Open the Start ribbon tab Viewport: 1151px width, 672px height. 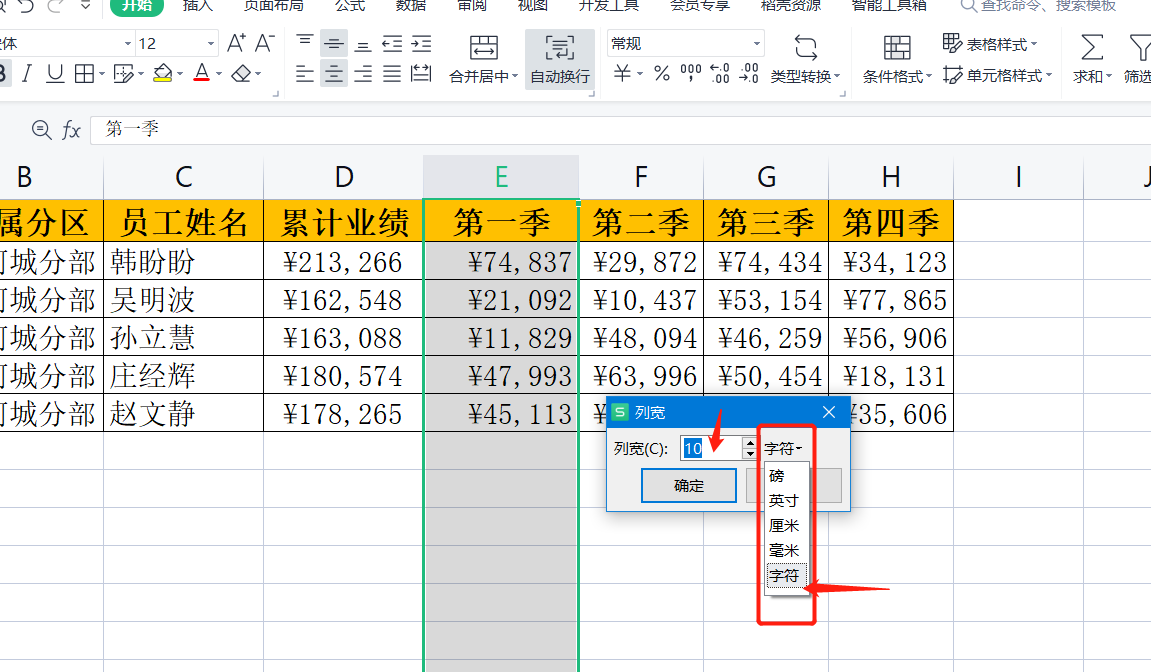click(x=137, y=6)
